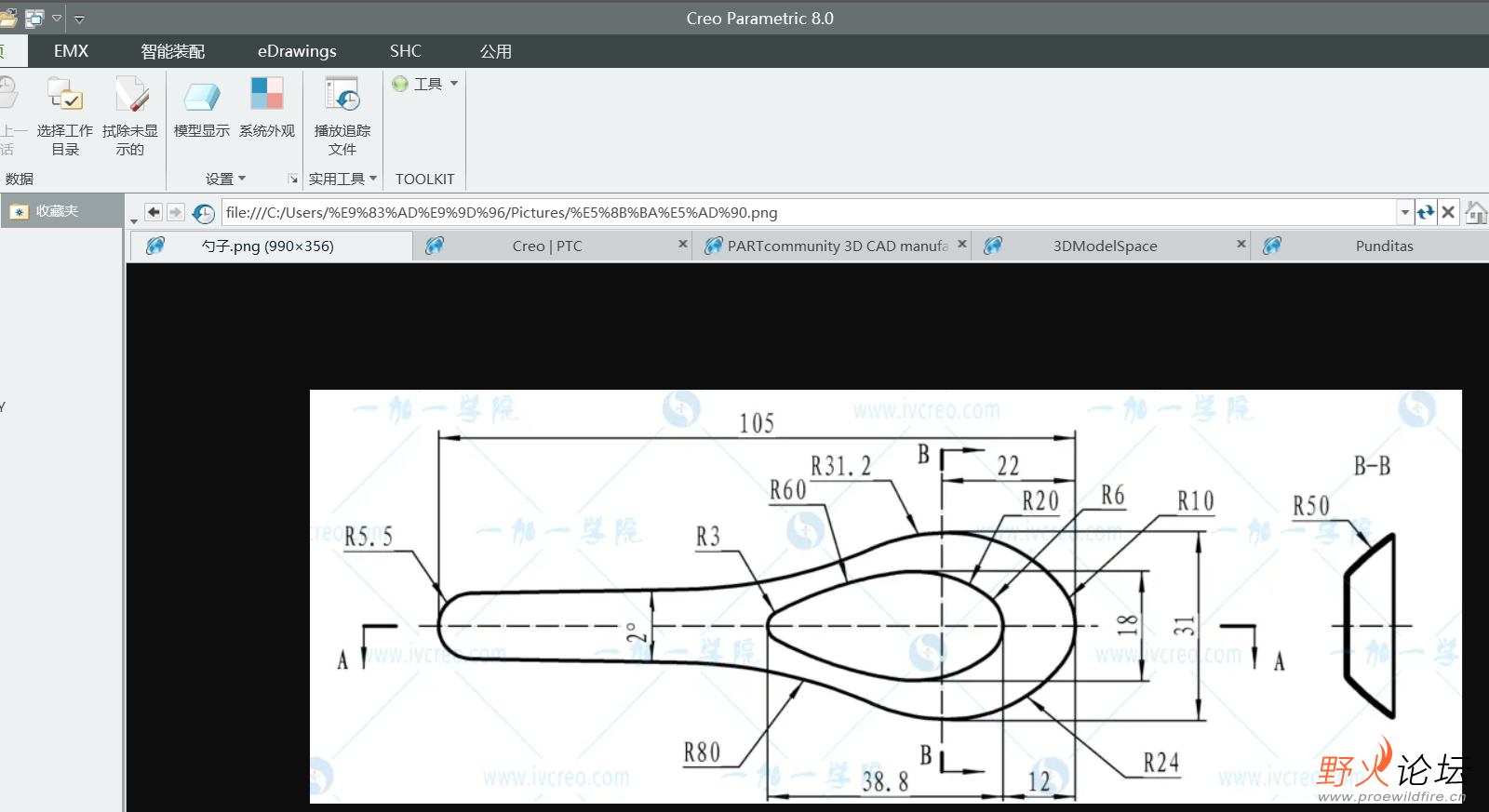This screenshot has width=1489, height=812.
Task: Click the Play Trail File (播放追踪文件) icon
Action: (342, 96)
